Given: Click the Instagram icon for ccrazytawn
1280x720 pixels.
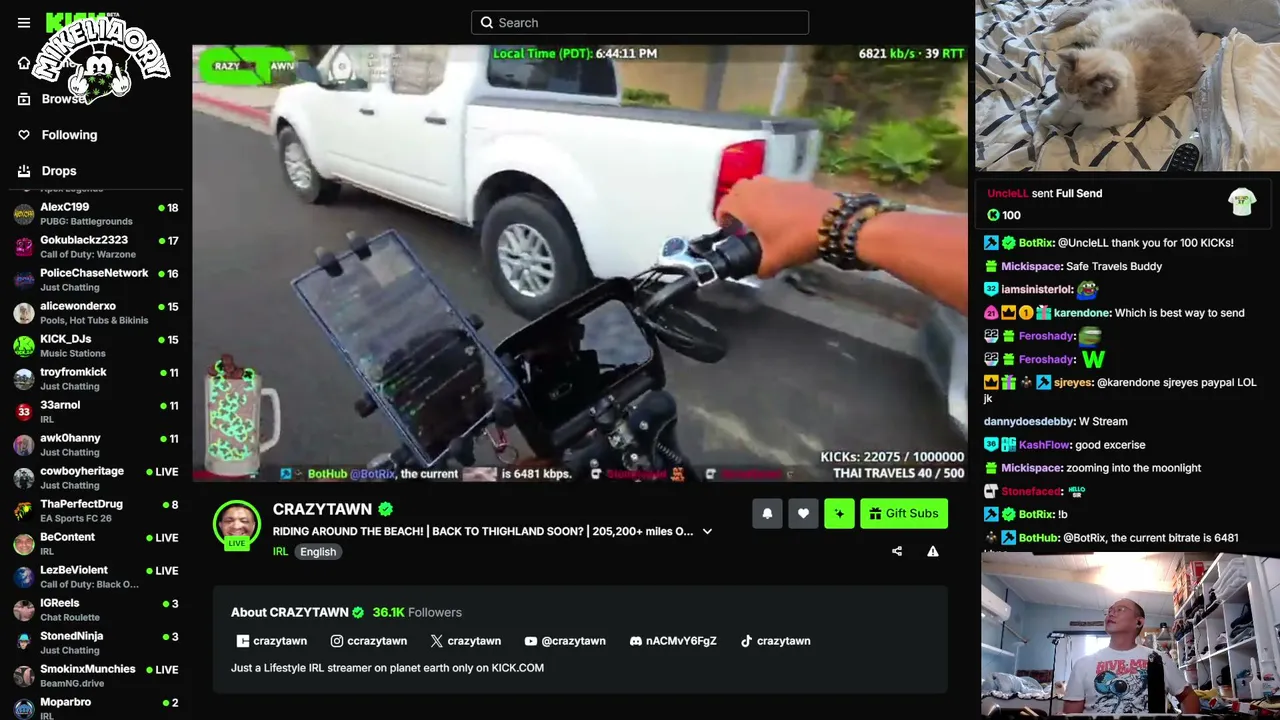Looking at the screenshot, I should (x=337, y=641).
